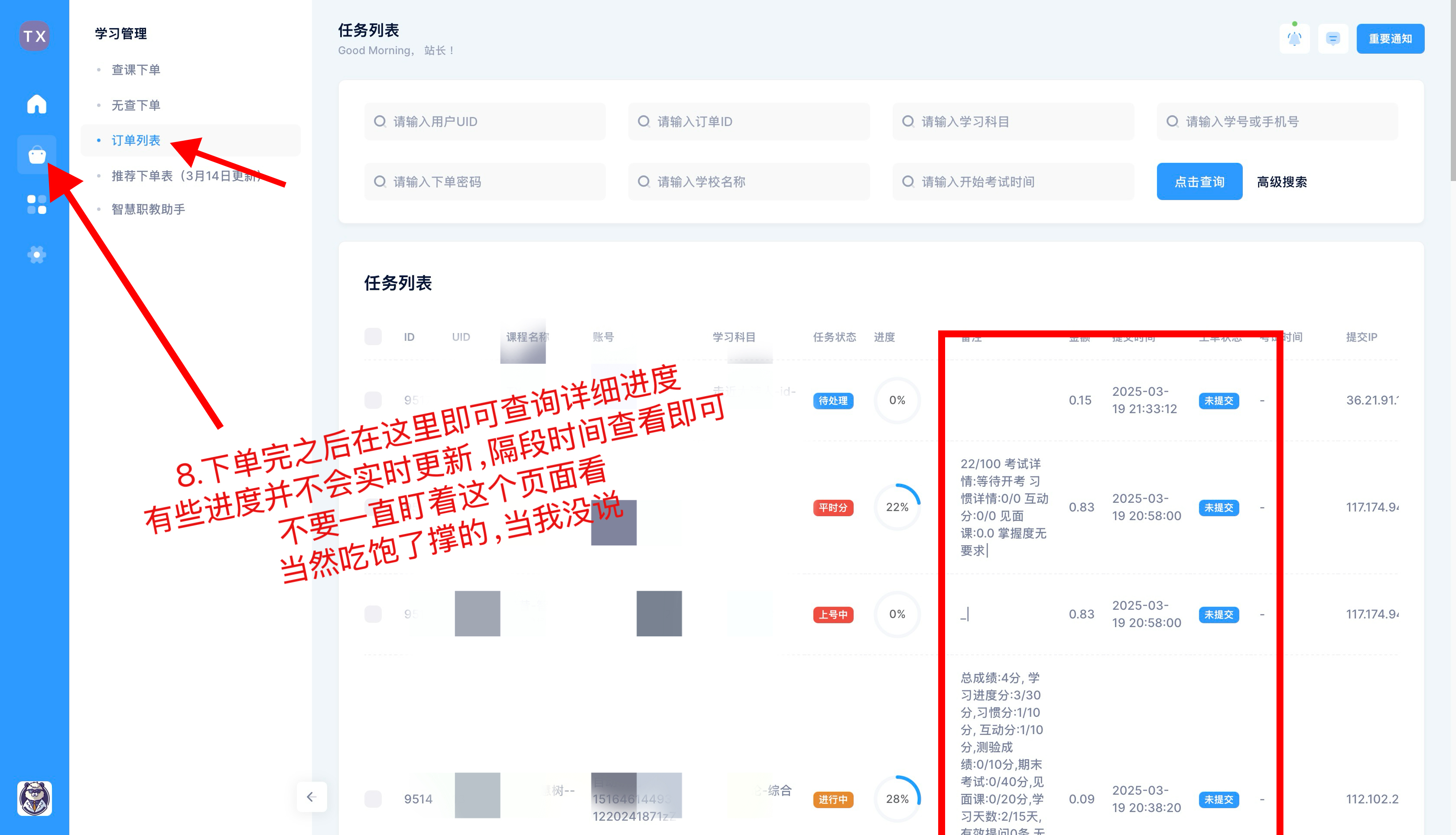Click timestamp 2025-03-19 21:33:12
This screenshot has height=835, width=1456.
pyautogui.click(x=1144, y=400)
